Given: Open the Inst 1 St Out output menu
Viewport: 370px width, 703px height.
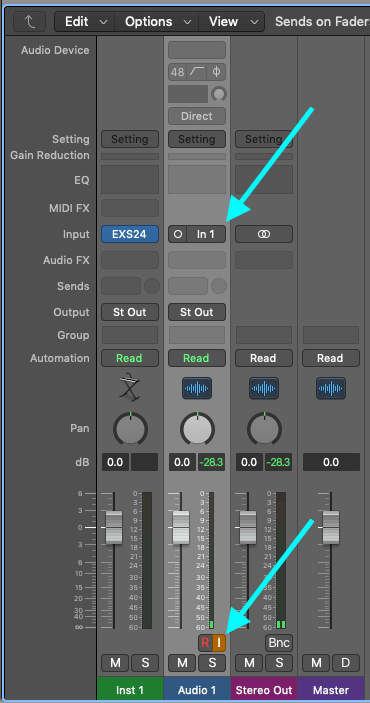Looking at the screenshot, I should click(x=130, y=312).
